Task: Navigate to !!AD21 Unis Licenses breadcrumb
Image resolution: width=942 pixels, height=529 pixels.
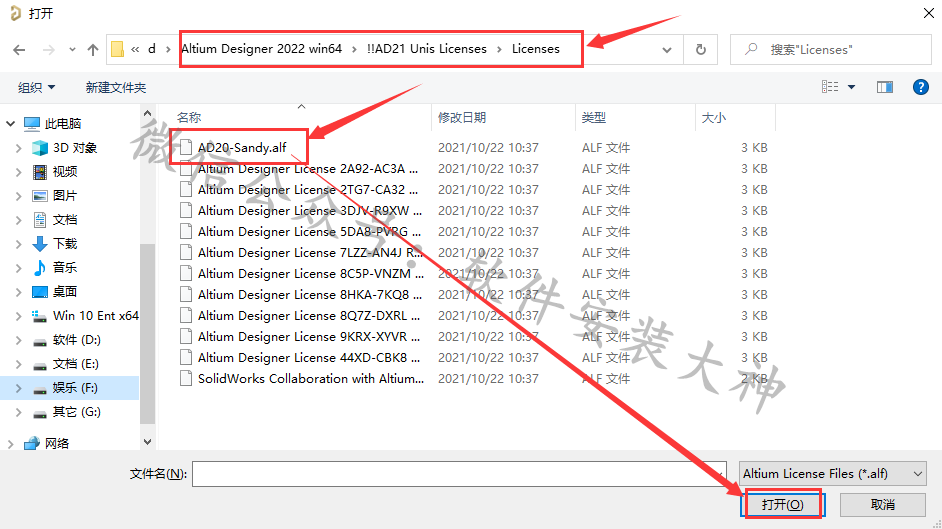Action: pyautogui.click(x=427, y=49)
